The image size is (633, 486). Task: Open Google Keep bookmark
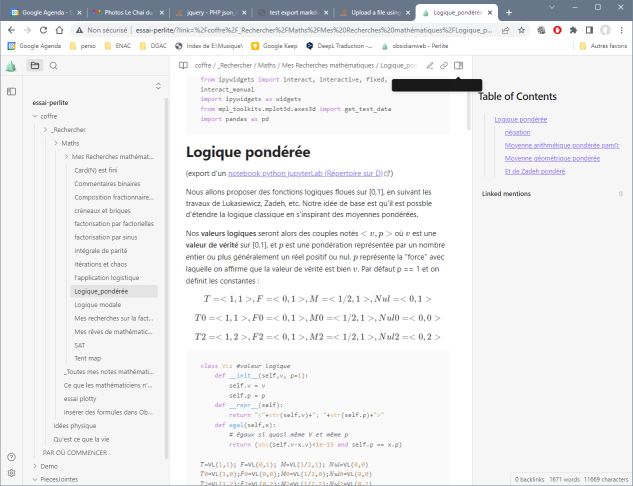(x=274, y=46)
